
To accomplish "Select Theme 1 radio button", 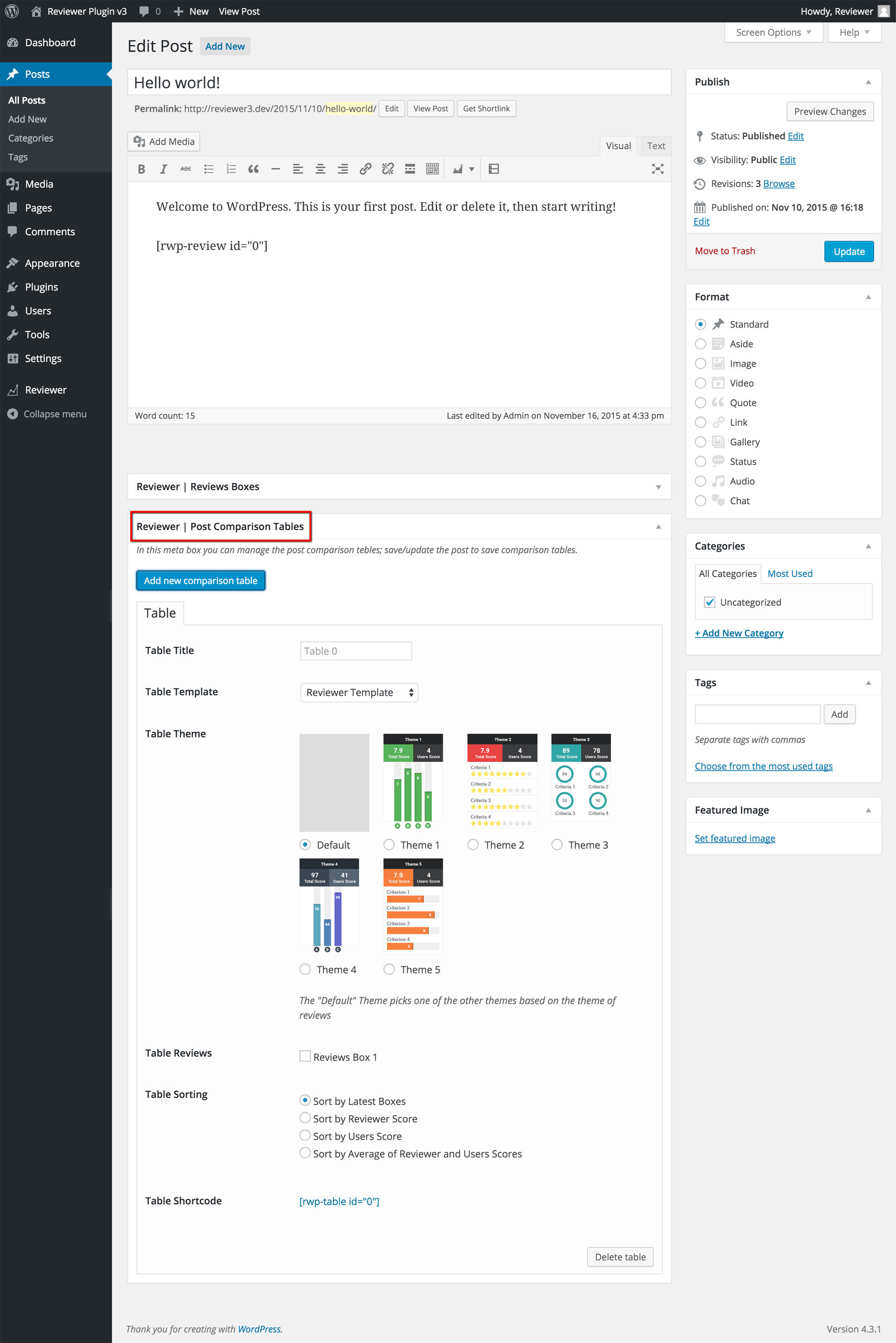I will tap(389, 844).
